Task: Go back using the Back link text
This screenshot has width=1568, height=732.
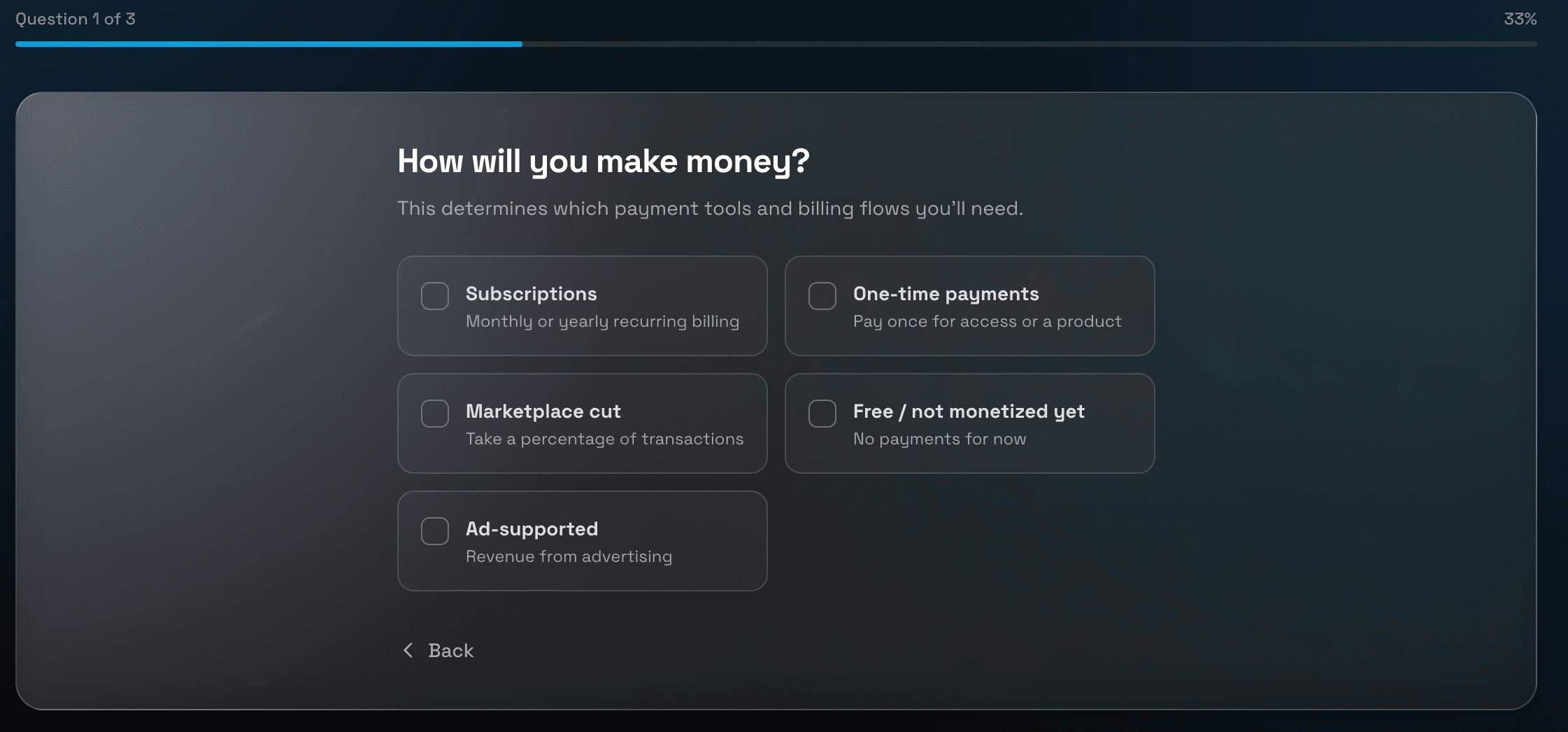Action: coord(450,651)
